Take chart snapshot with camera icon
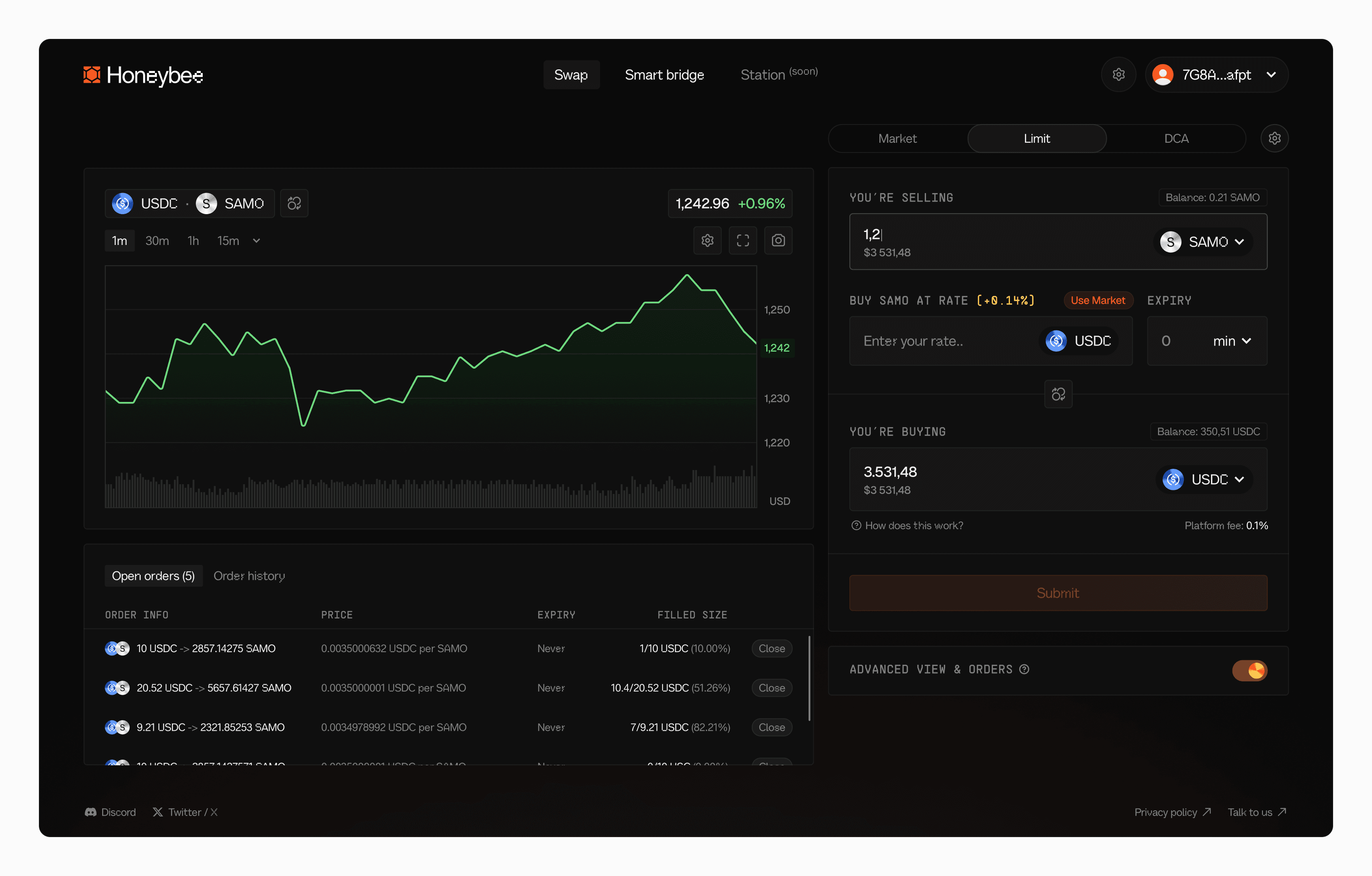 (x=778, y=240)
